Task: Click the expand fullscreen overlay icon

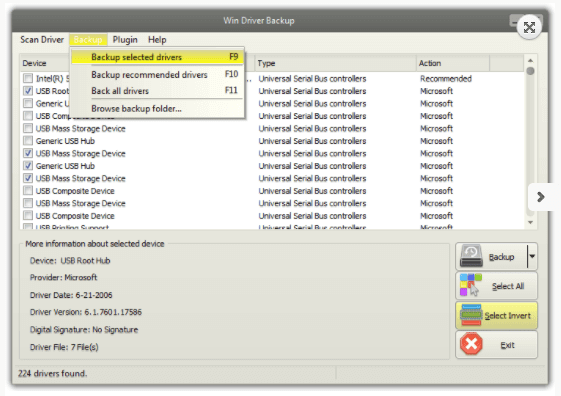Action: [x=529, y=28]
